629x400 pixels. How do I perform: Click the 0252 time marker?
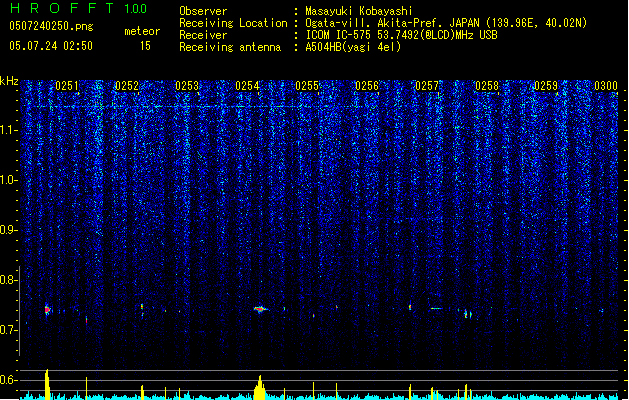[x=127, y=86]
